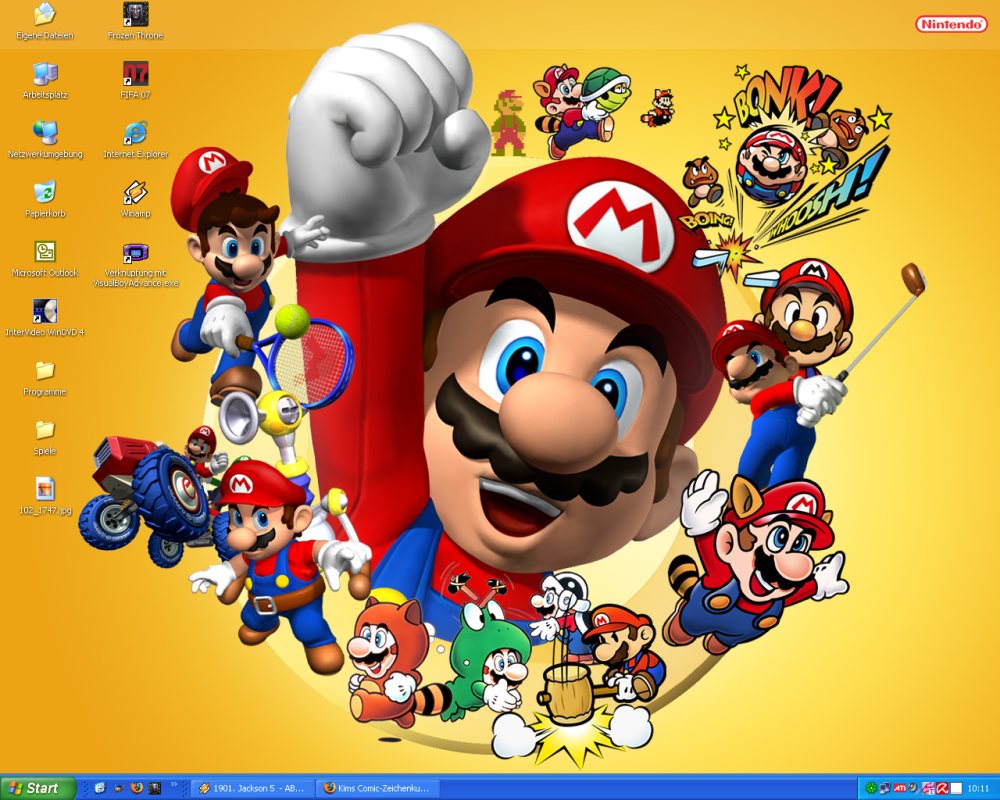
Task: Expand the Quick Launch overflow chevron
Action: [x=173, y=785]
